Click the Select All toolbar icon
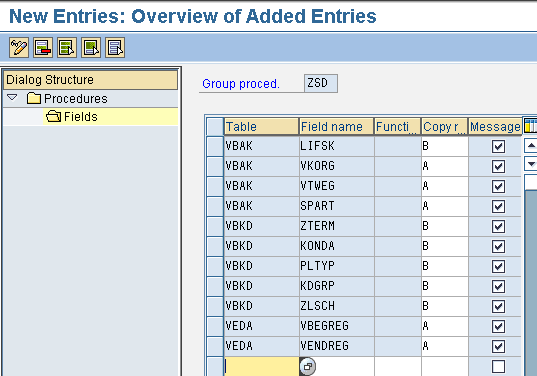This screenshot has width=537, height=376. click(67, 48)
